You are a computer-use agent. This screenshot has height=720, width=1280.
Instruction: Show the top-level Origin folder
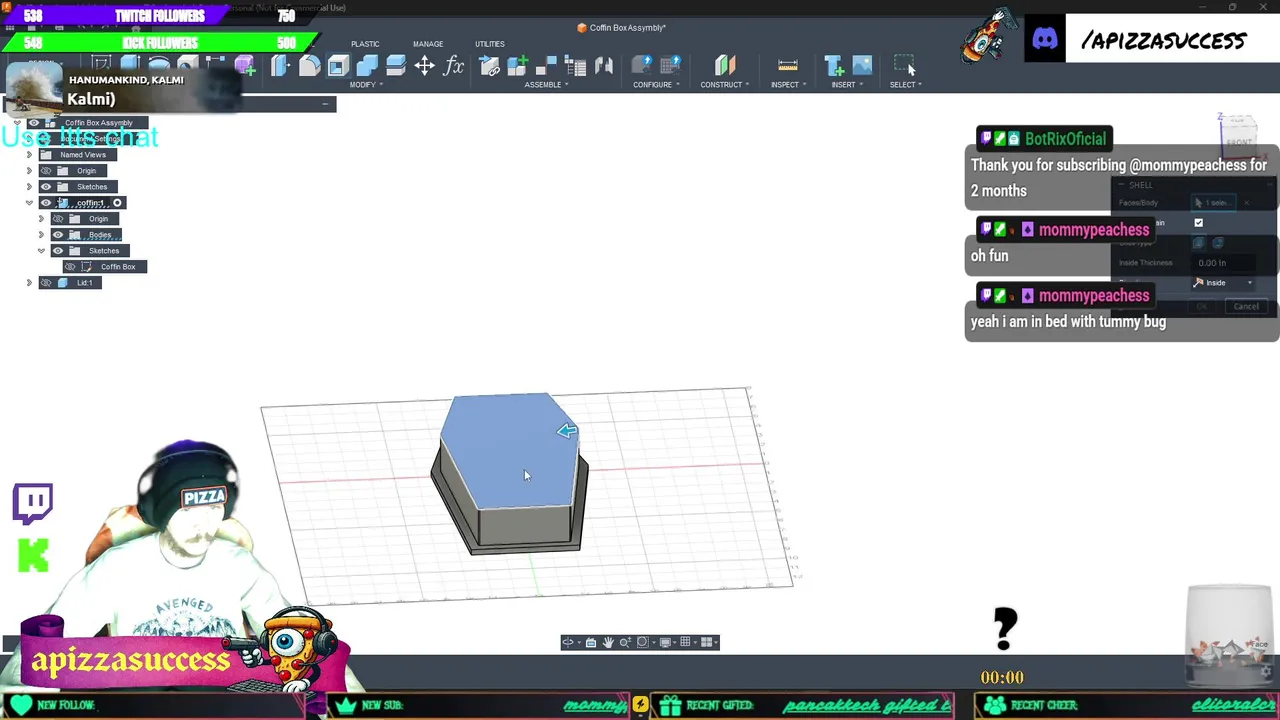pos(46,171)
